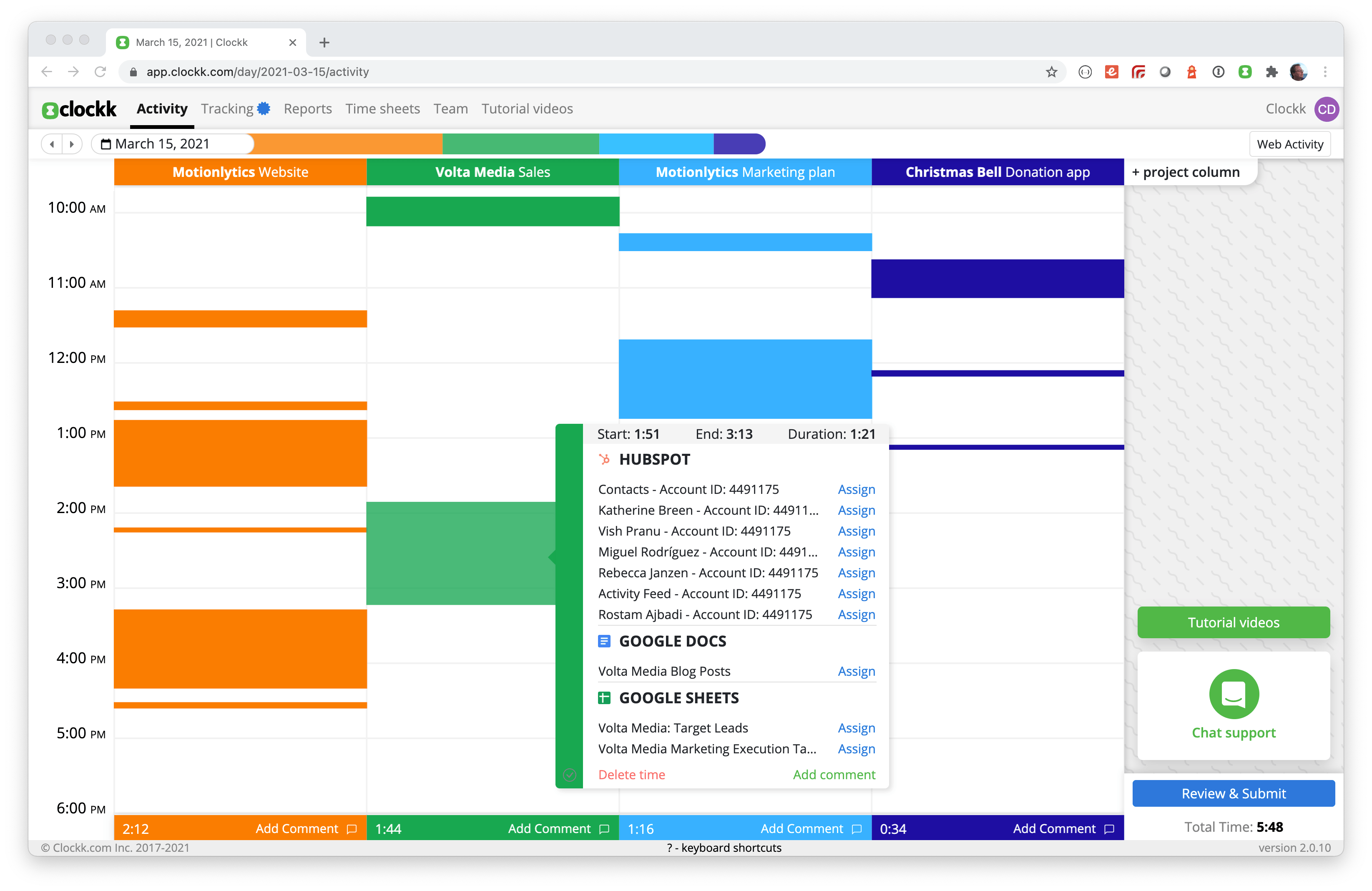Assign Volta Media: Target Leads sheet
The image size is (1372, 891).
(857, 728)
